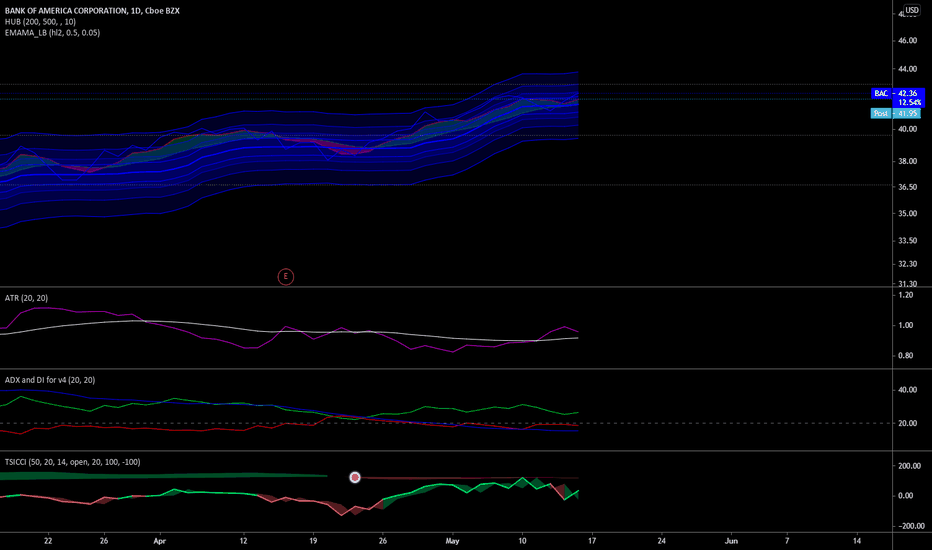This screenshot has height=550, width=932.
Task: Click the Apr date label on time axis
Action: point(159,541)
